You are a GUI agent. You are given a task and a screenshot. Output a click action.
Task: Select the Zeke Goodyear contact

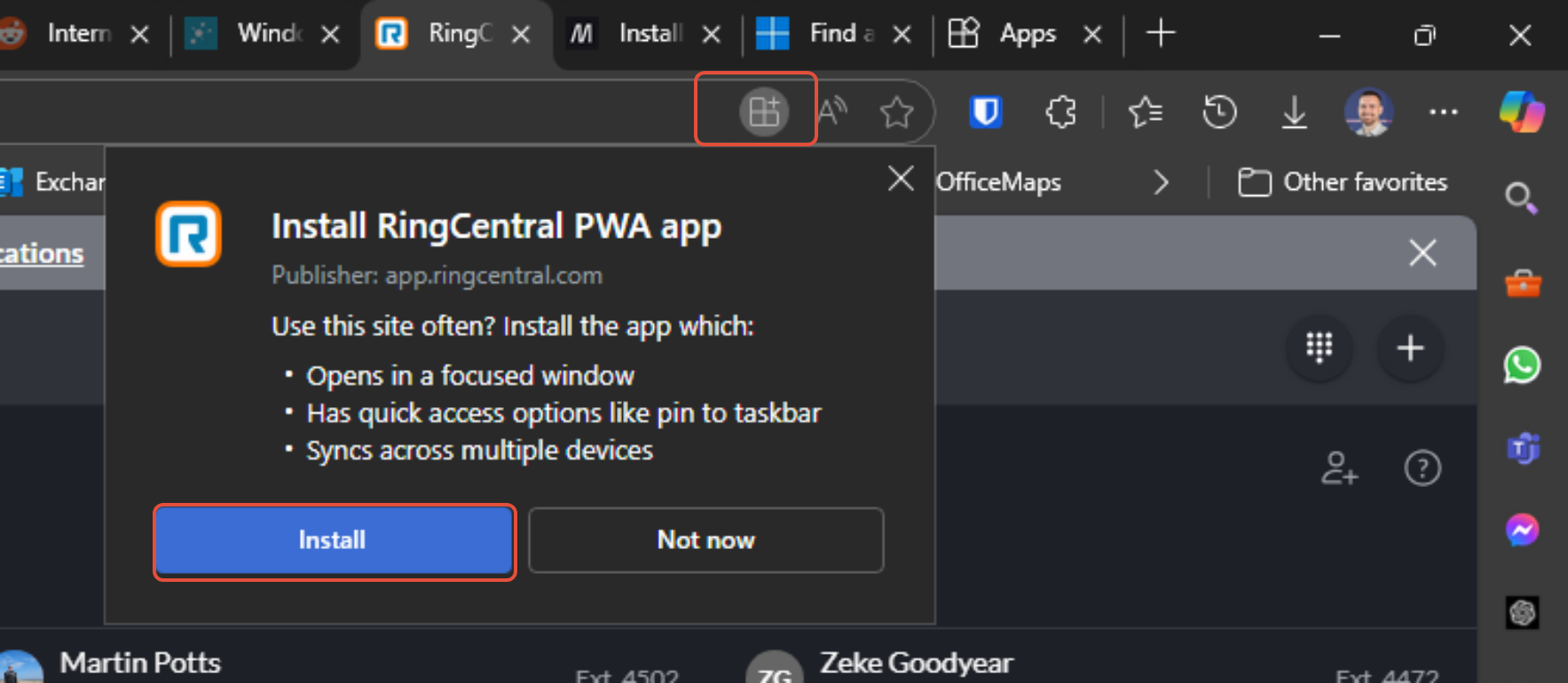(916, 663)
